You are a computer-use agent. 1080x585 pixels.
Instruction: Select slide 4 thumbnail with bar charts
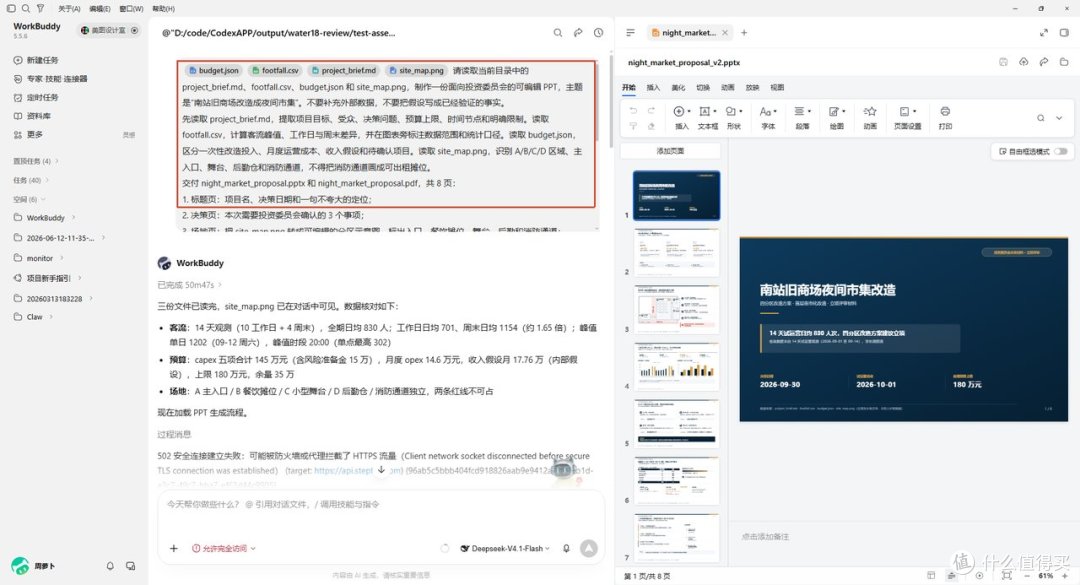[x=676, y=366]
